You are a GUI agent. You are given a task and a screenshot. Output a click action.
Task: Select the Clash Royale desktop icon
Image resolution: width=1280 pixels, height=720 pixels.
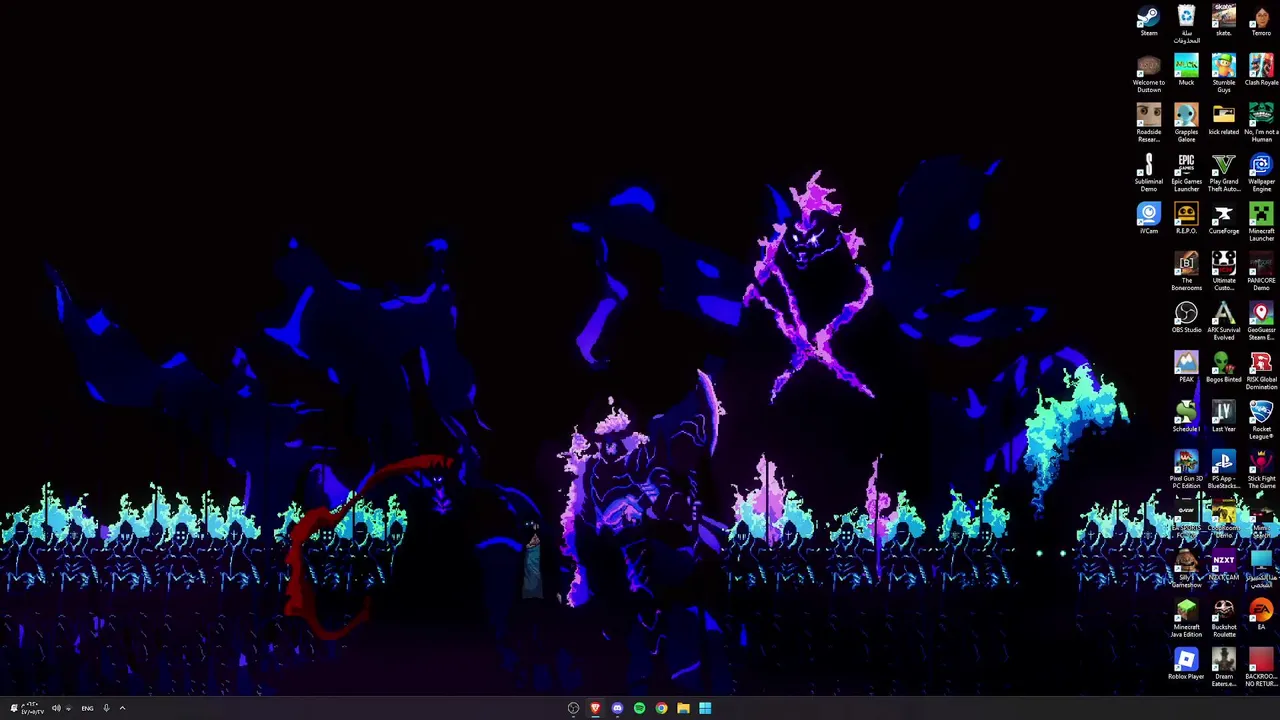pyautogui.click(x=1261, y=71)
